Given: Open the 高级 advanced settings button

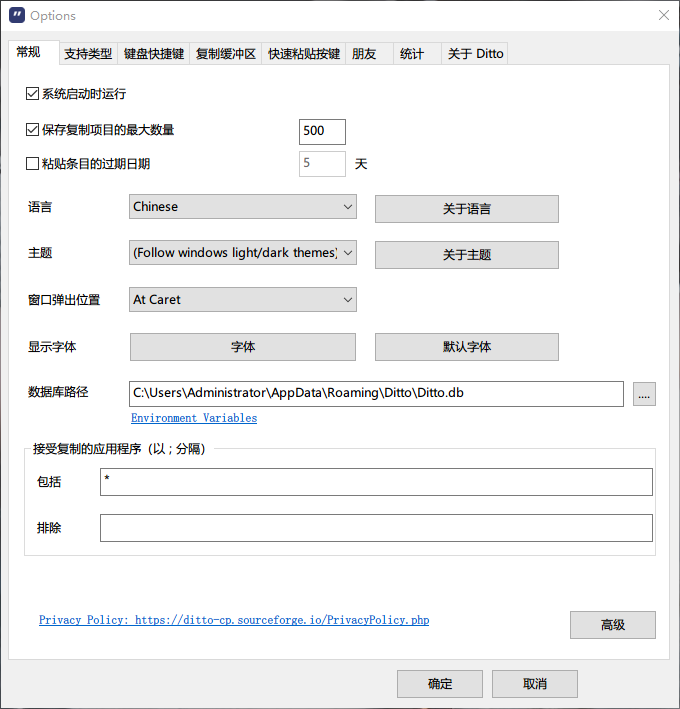Looking at the screenshot, I should coord(613,625).
